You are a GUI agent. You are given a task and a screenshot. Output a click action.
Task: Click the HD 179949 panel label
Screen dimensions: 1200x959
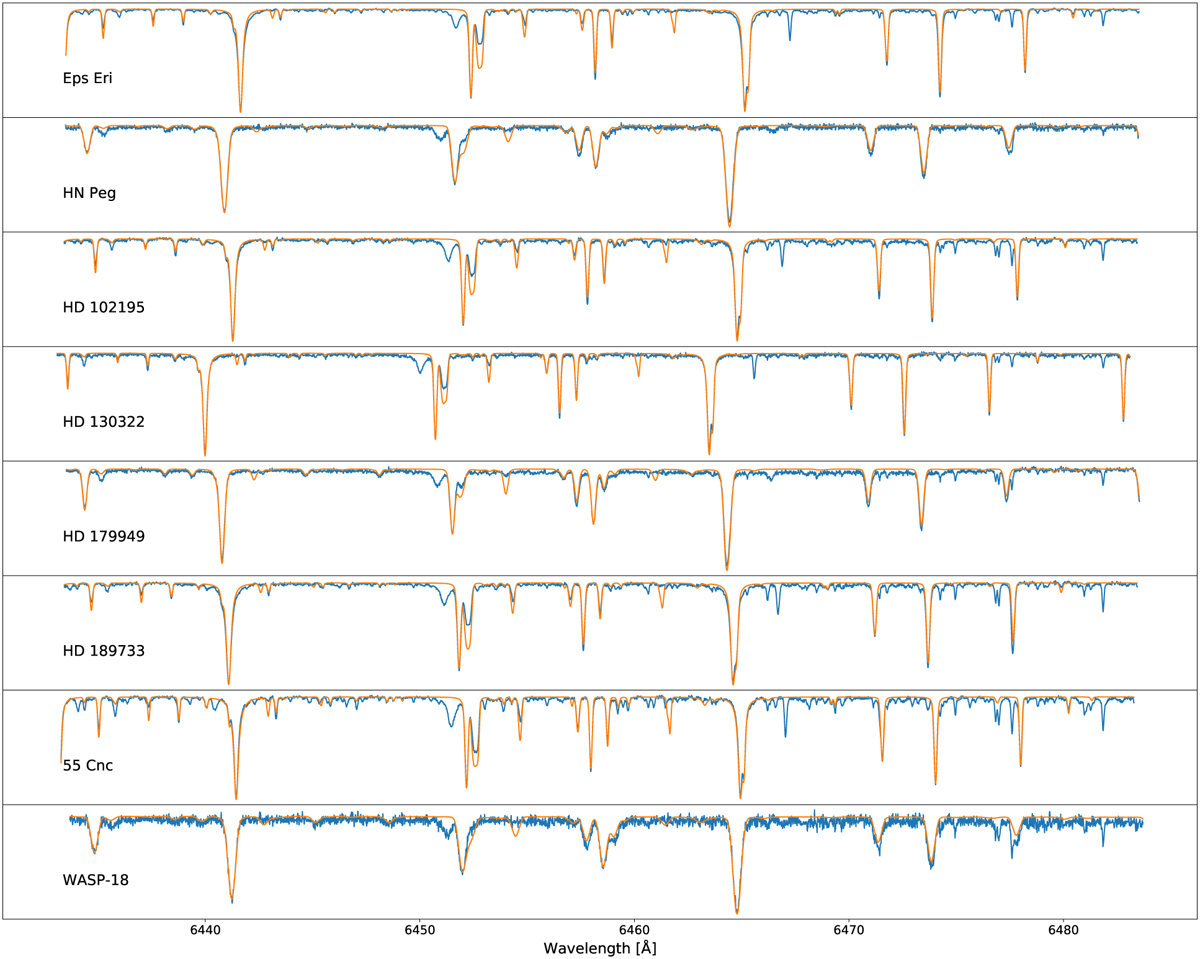104,536
